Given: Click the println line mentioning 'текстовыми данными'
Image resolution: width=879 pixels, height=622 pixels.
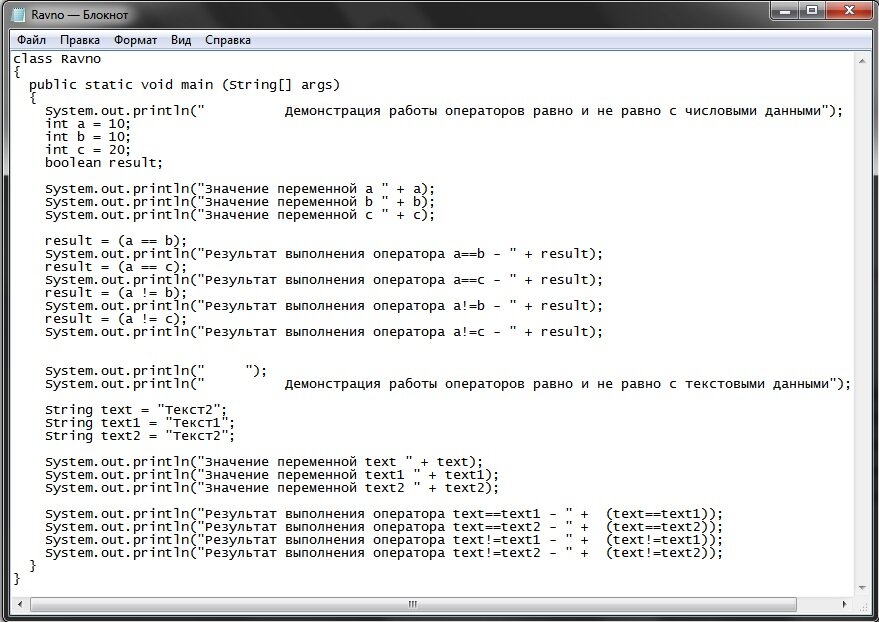Looking at the screenshot, I should [448, 384].
